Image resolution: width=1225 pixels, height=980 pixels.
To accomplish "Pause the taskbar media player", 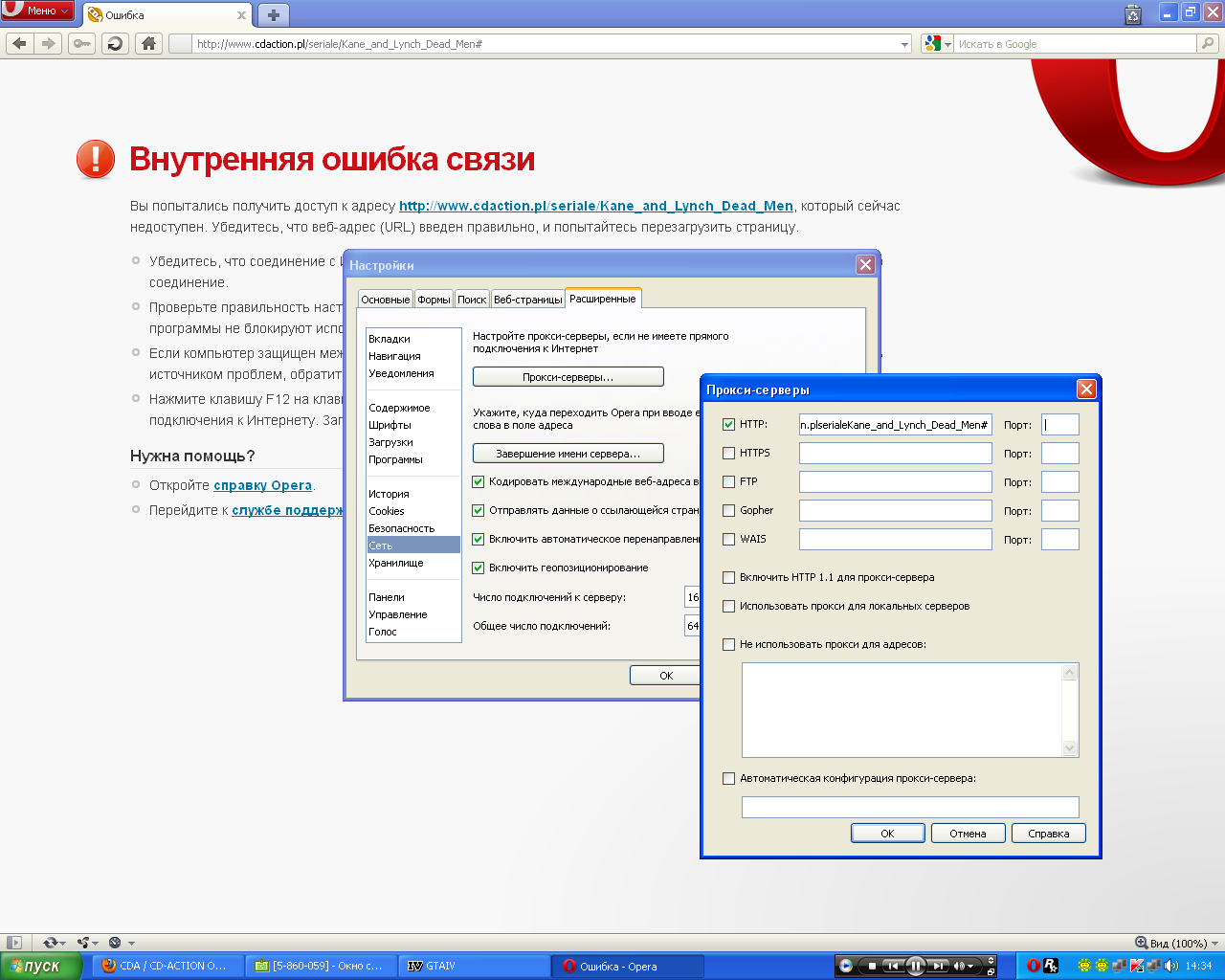I will tap(915, 966).
